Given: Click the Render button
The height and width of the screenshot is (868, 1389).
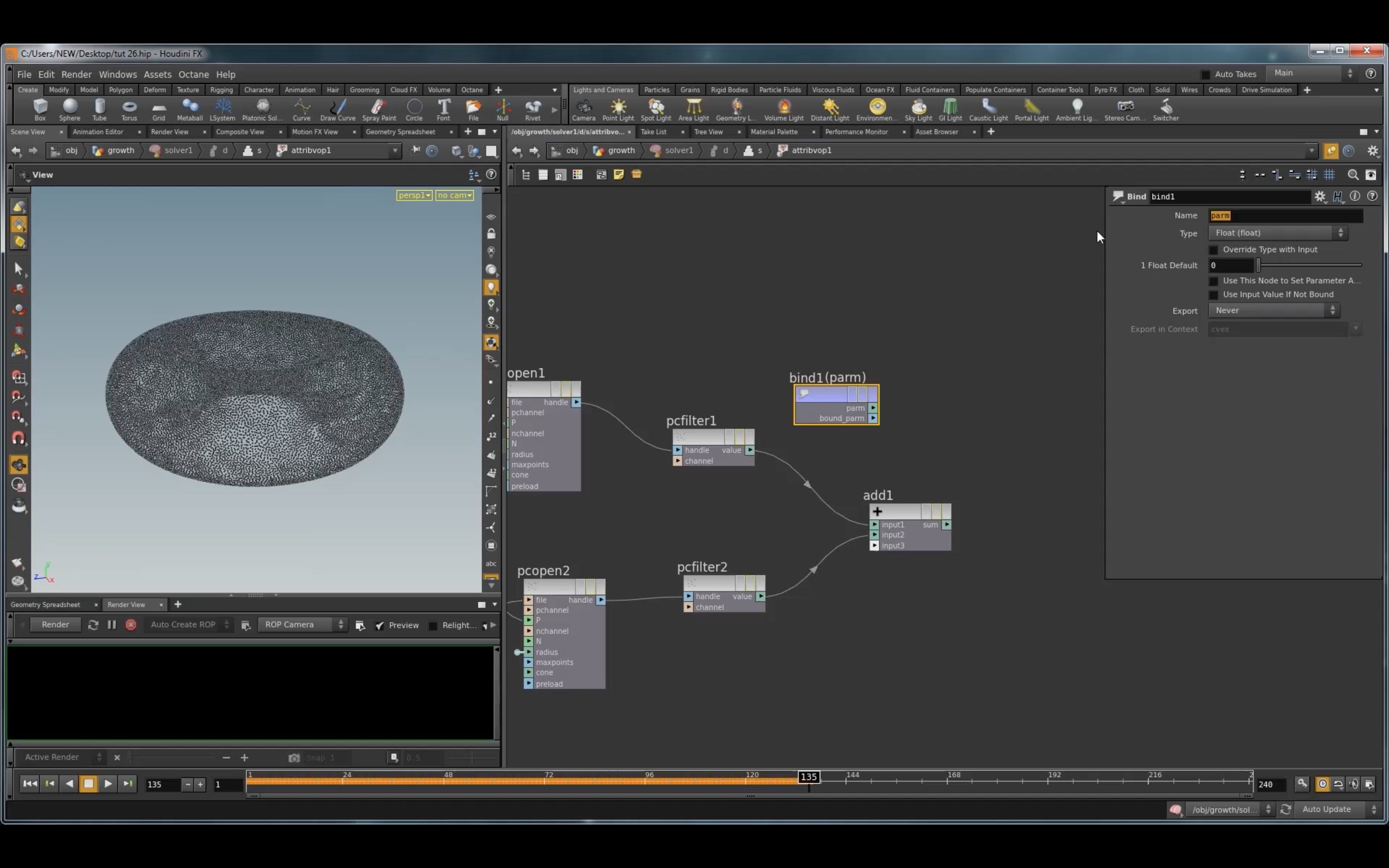Looking at the screenshot, I should (x=55, y=625).
